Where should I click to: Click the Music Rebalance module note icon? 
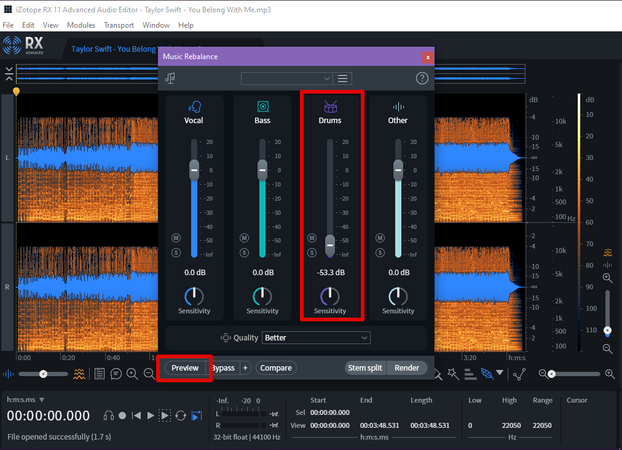click(x=171, y=78)
